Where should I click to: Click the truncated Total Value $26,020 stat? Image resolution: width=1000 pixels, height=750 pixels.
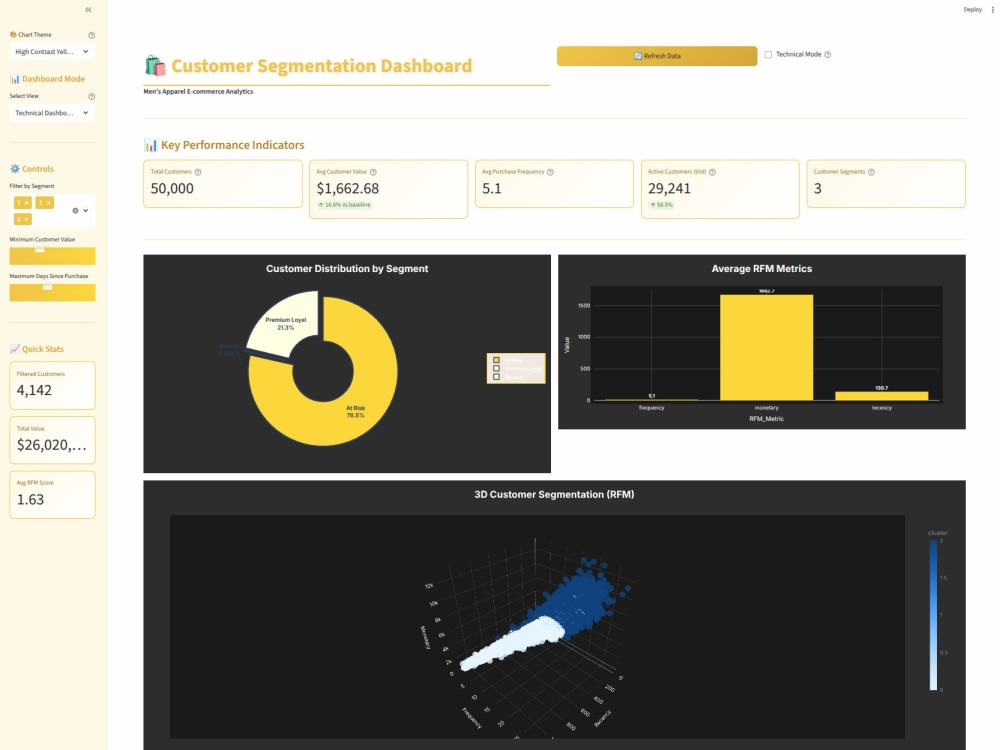coord(52,445)
